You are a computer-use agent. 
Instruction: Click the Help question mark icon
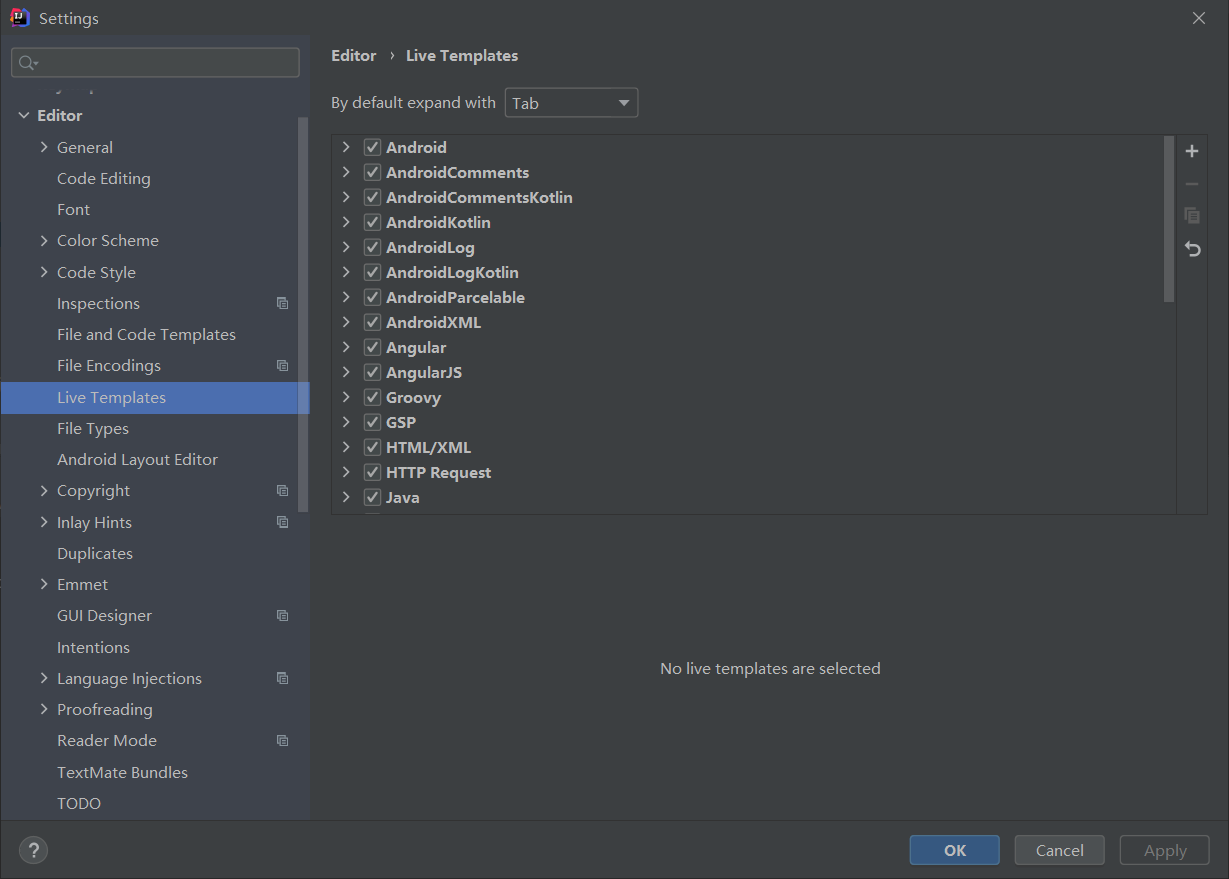pos(34,850)
